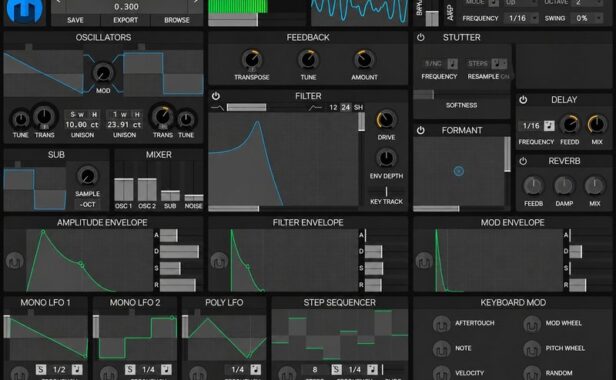Screen dimensions: 616x380
Task: Open the Mono LFO 1 frequency 1/2 selector
Action: coord(59,369)
